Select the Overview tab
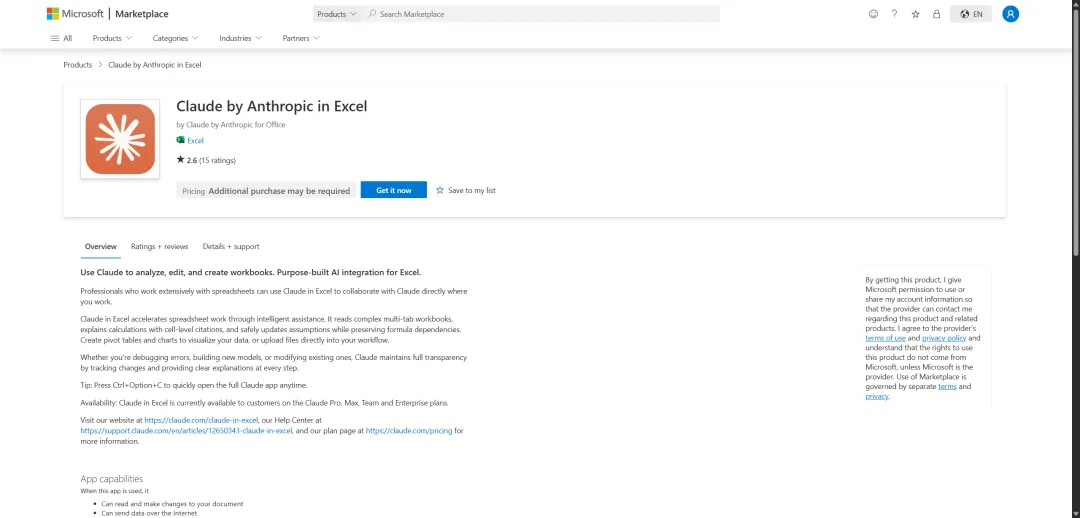 point(101,247)
